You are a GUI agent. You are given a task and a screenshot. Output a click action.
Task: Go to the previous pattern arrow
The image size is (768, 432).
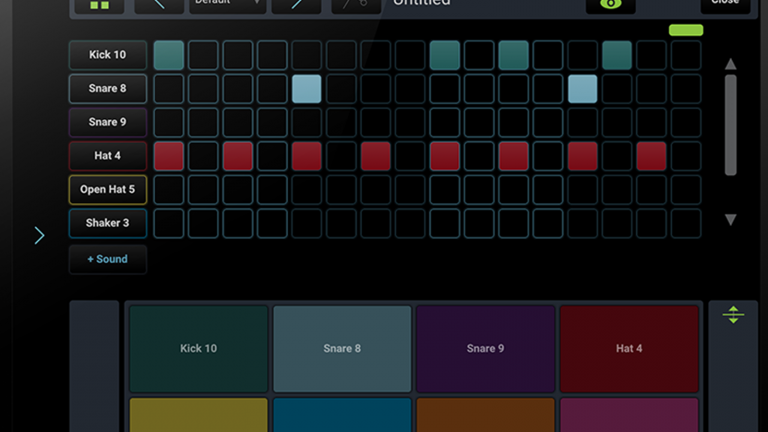coord(159,5)
